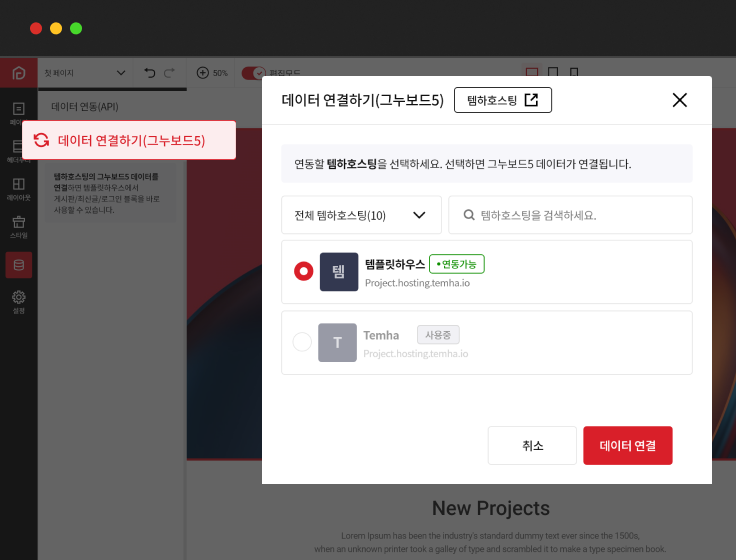Click the 사용중 status badge
Image resolution: width=736 pixels, height=560 pixels.
(438, 335)
